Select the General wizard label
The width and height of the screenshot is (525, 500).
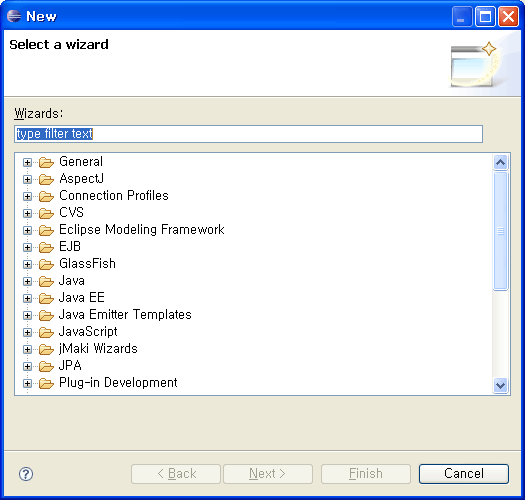[81, 162]
